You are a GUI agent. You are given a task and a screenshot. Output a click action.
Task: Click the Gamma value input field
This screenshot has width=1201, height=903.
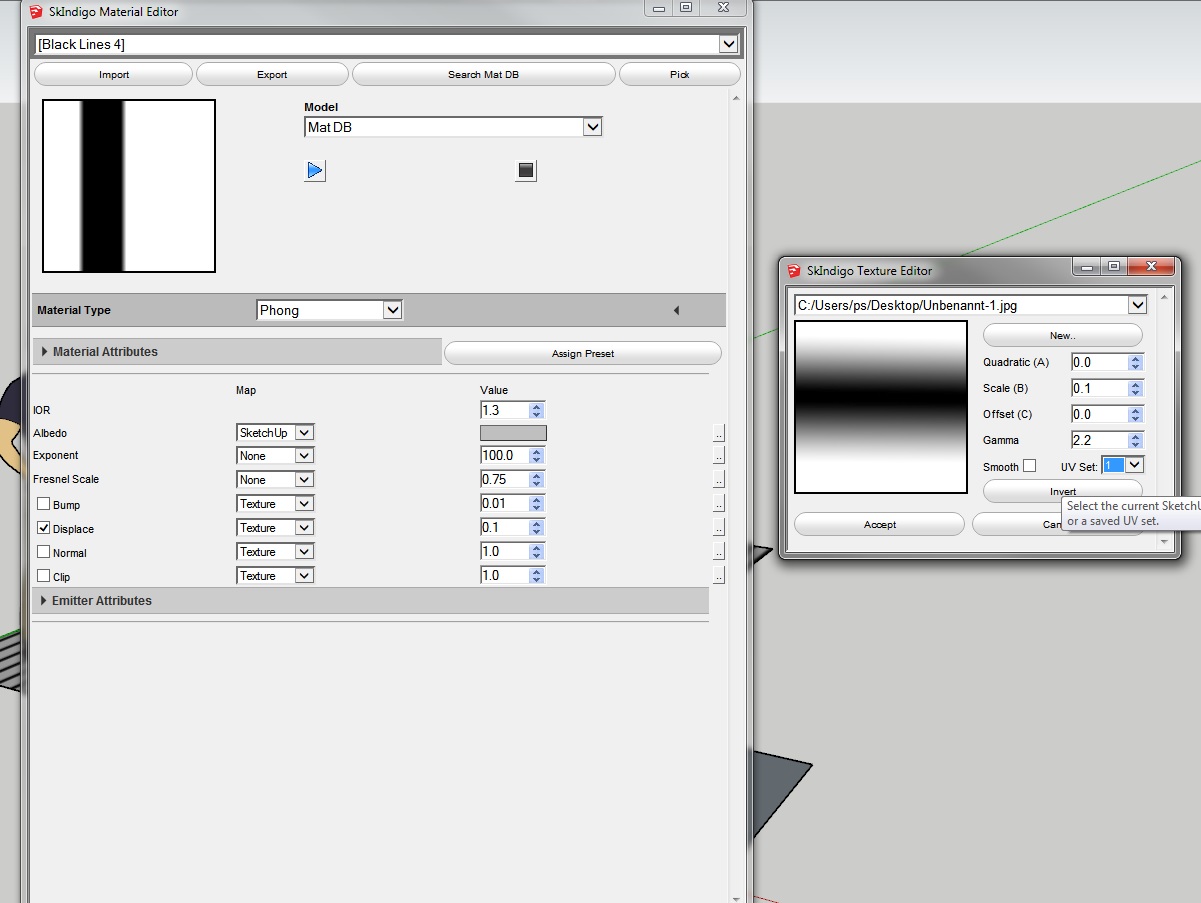(x=1098, y=440)
